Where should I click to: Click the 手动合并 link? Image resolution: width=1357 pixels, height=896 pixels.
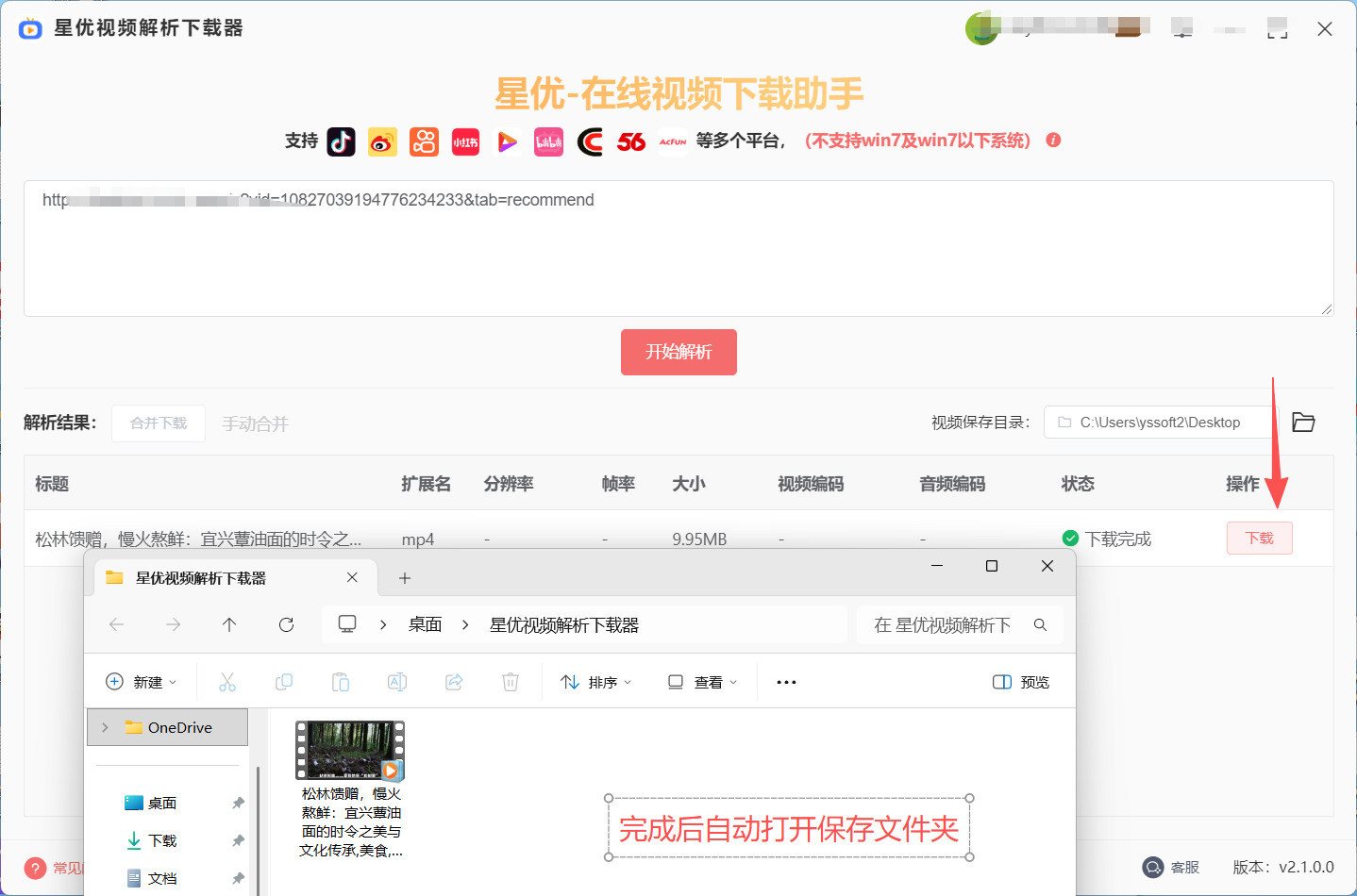(255, 424)
